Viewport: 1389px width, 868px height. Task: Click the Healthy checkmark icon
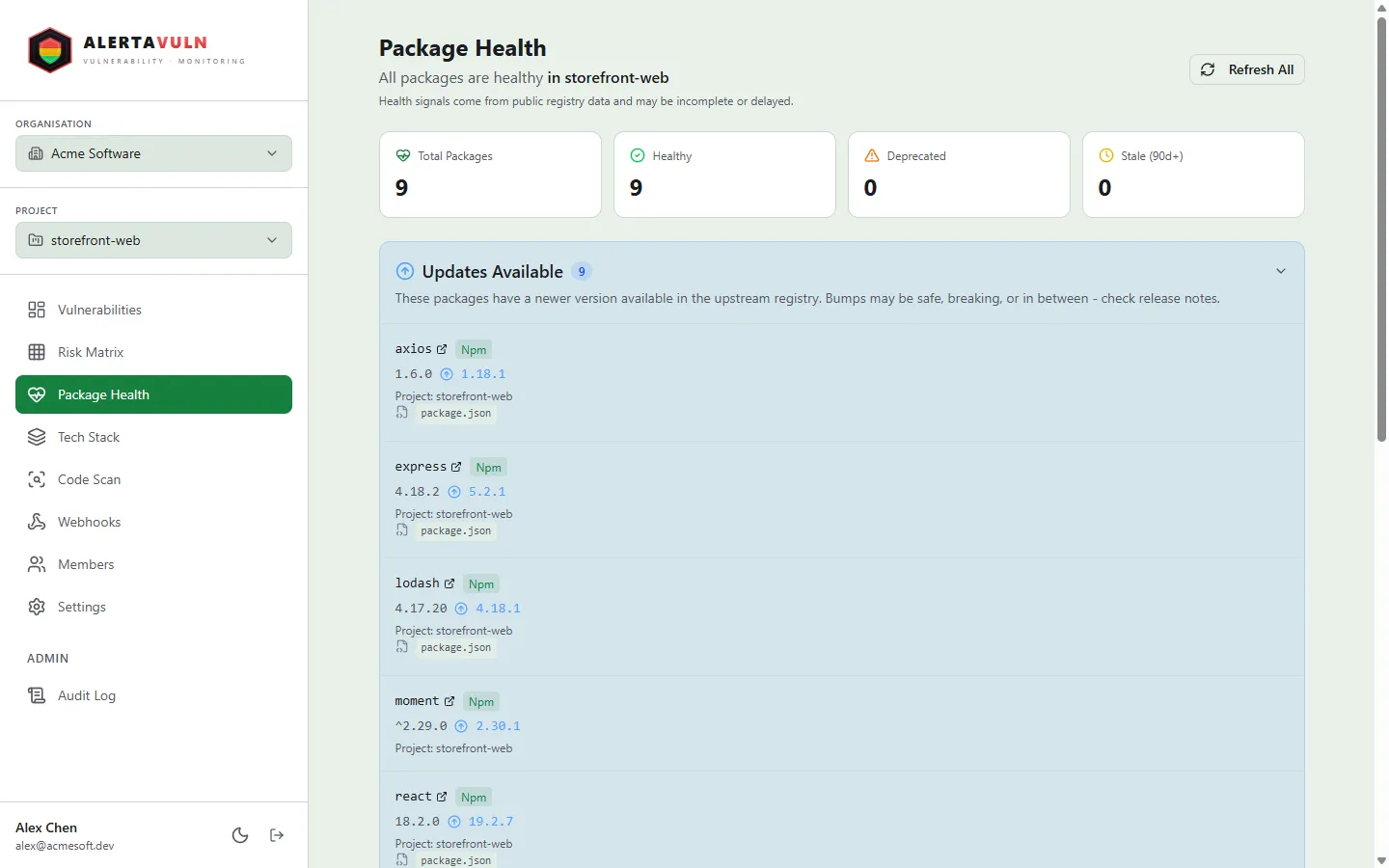638,155
